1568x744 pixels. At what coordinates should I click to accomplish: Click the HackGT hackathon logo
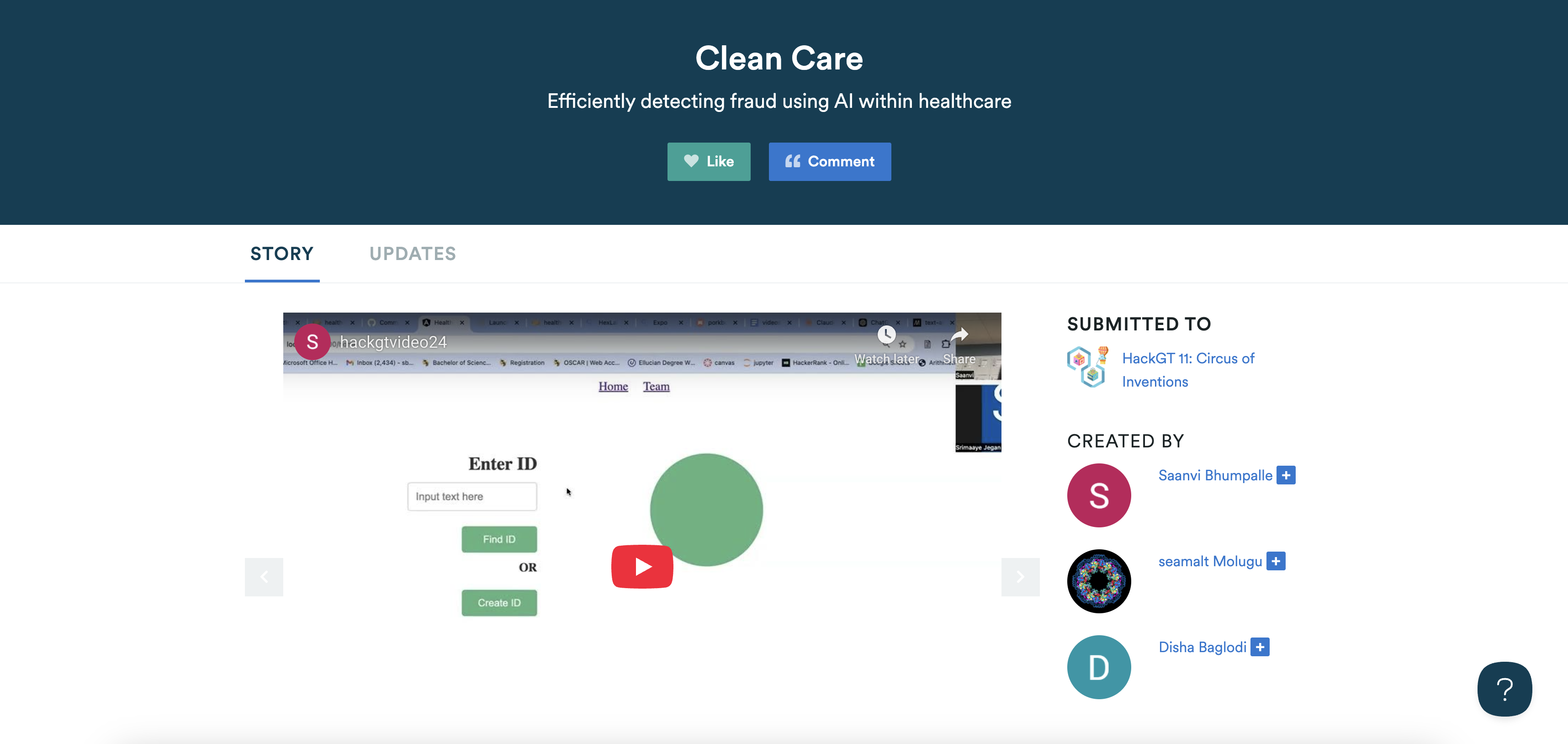click(x=1088, y=367)
